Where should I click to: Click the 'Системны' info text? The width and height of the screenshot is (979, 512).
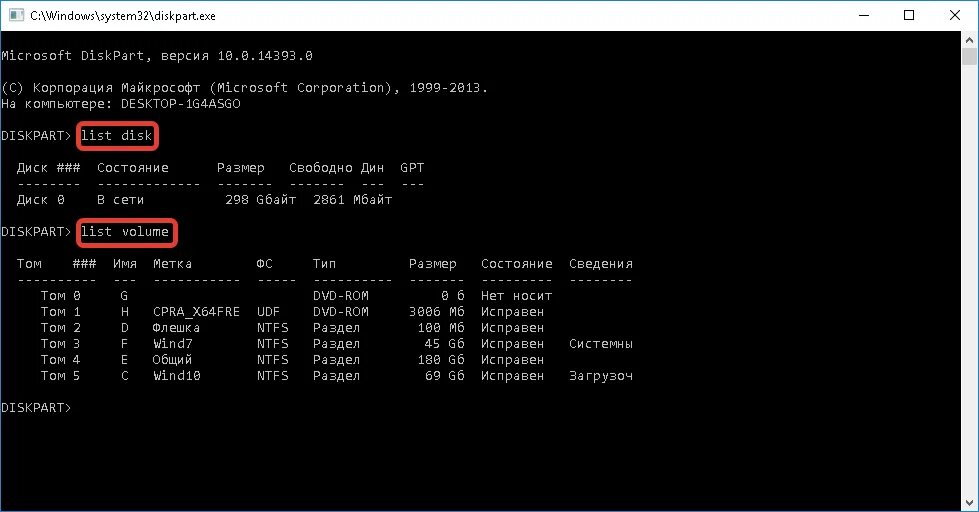point(601,343)
